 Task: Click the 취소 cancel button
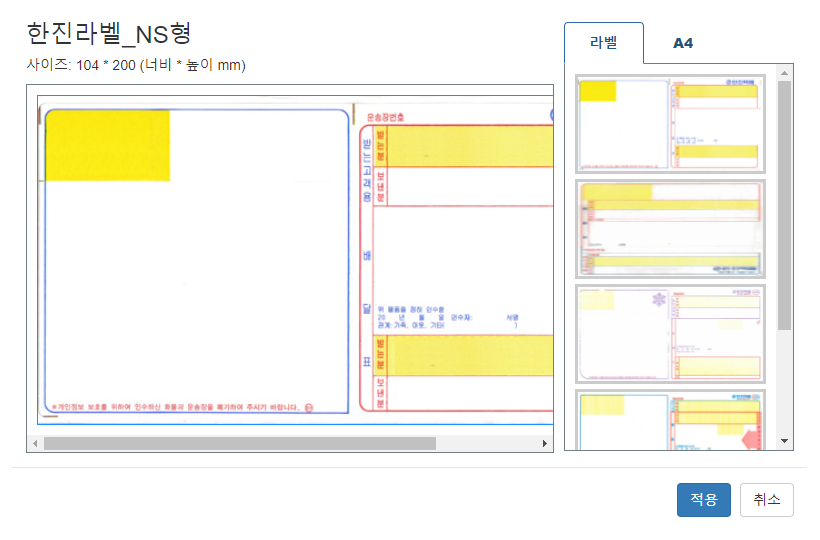pos(767,500)
